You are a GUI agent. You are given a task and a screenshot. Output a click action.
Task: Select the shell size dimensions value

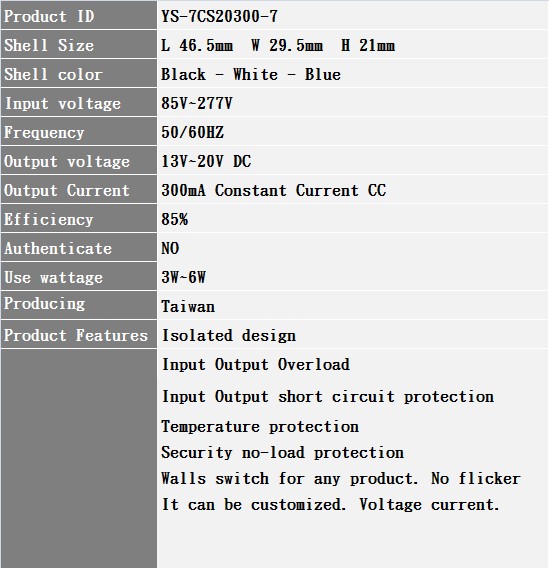pos(278,45)
